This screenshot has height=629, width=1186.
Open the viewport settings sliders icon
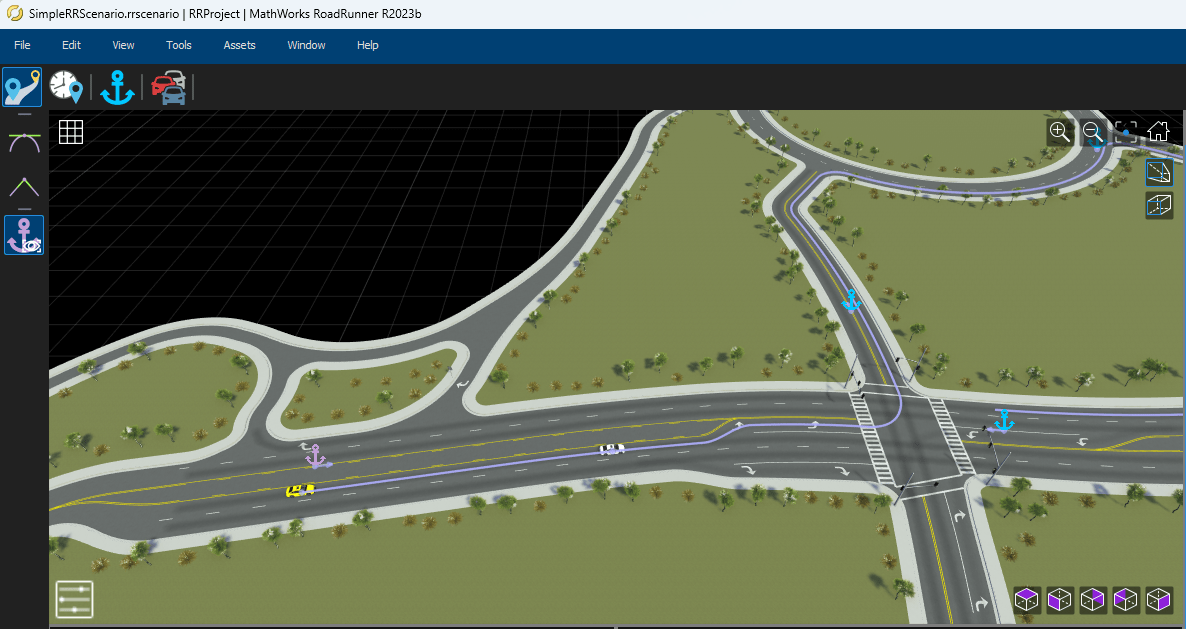(x=74, y=600)
